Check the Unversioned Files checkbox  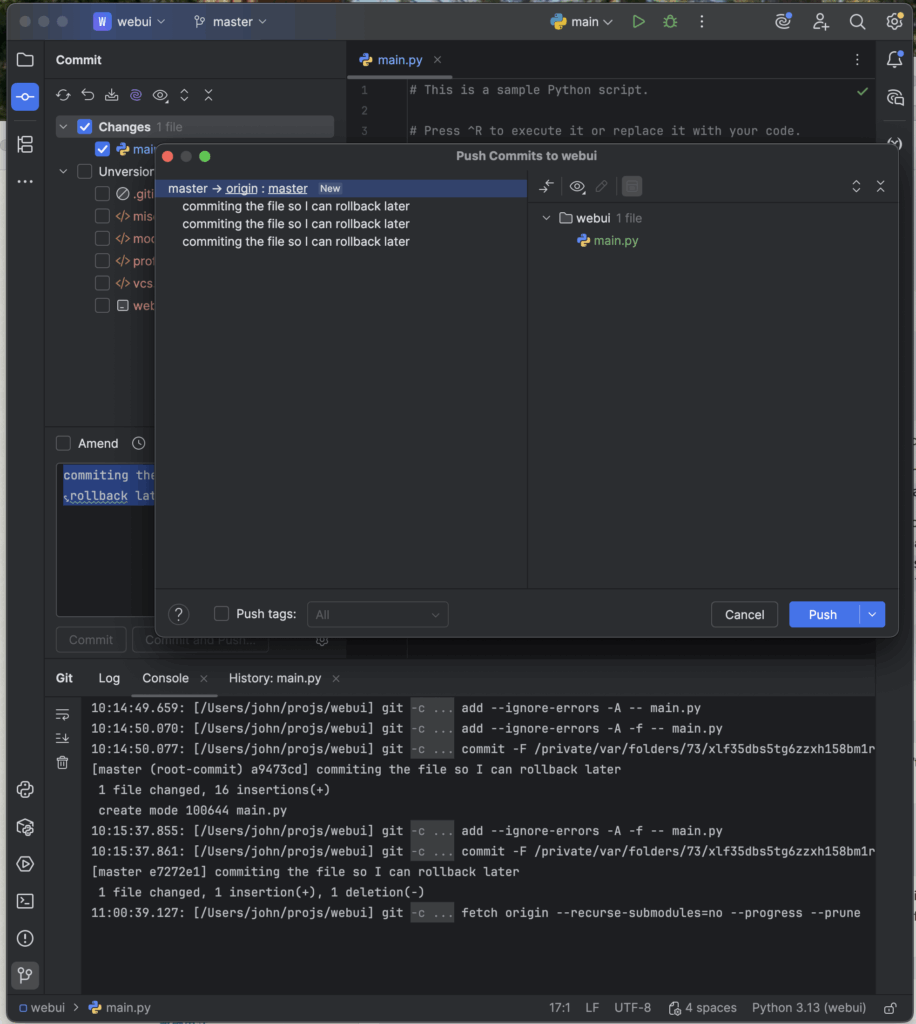85,172
